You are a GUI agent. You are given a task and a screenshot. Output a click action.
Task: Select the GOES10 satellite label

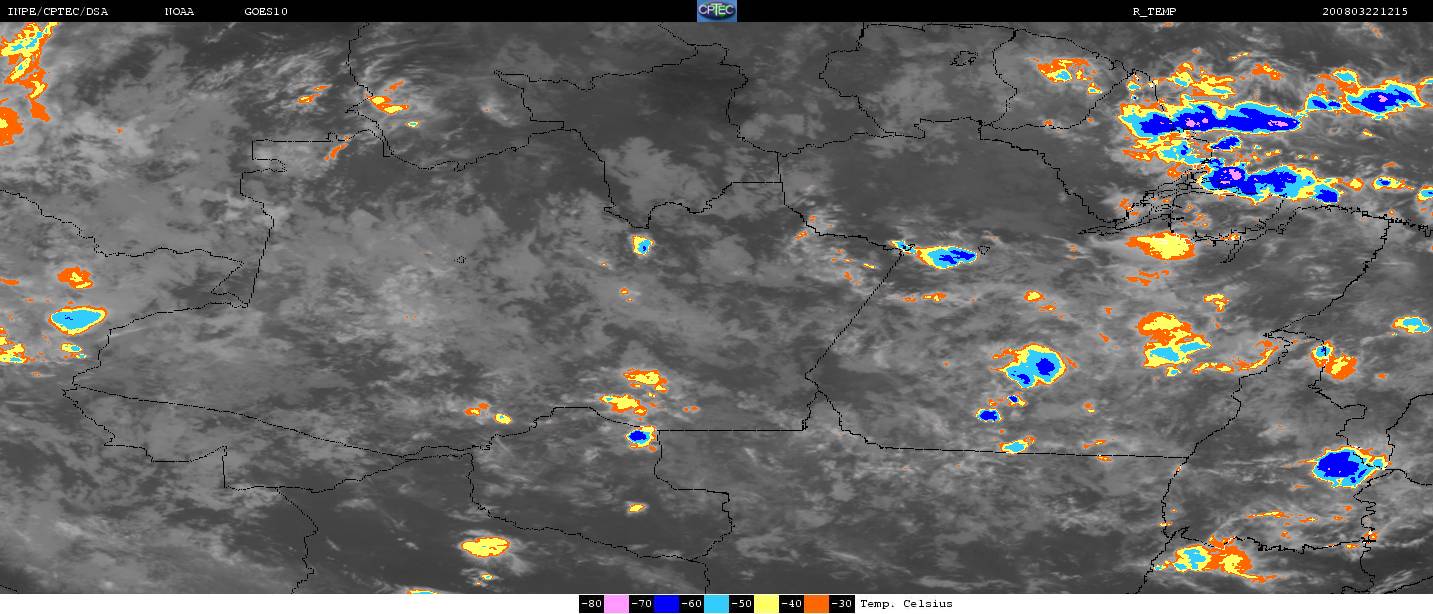pos(266,12)
